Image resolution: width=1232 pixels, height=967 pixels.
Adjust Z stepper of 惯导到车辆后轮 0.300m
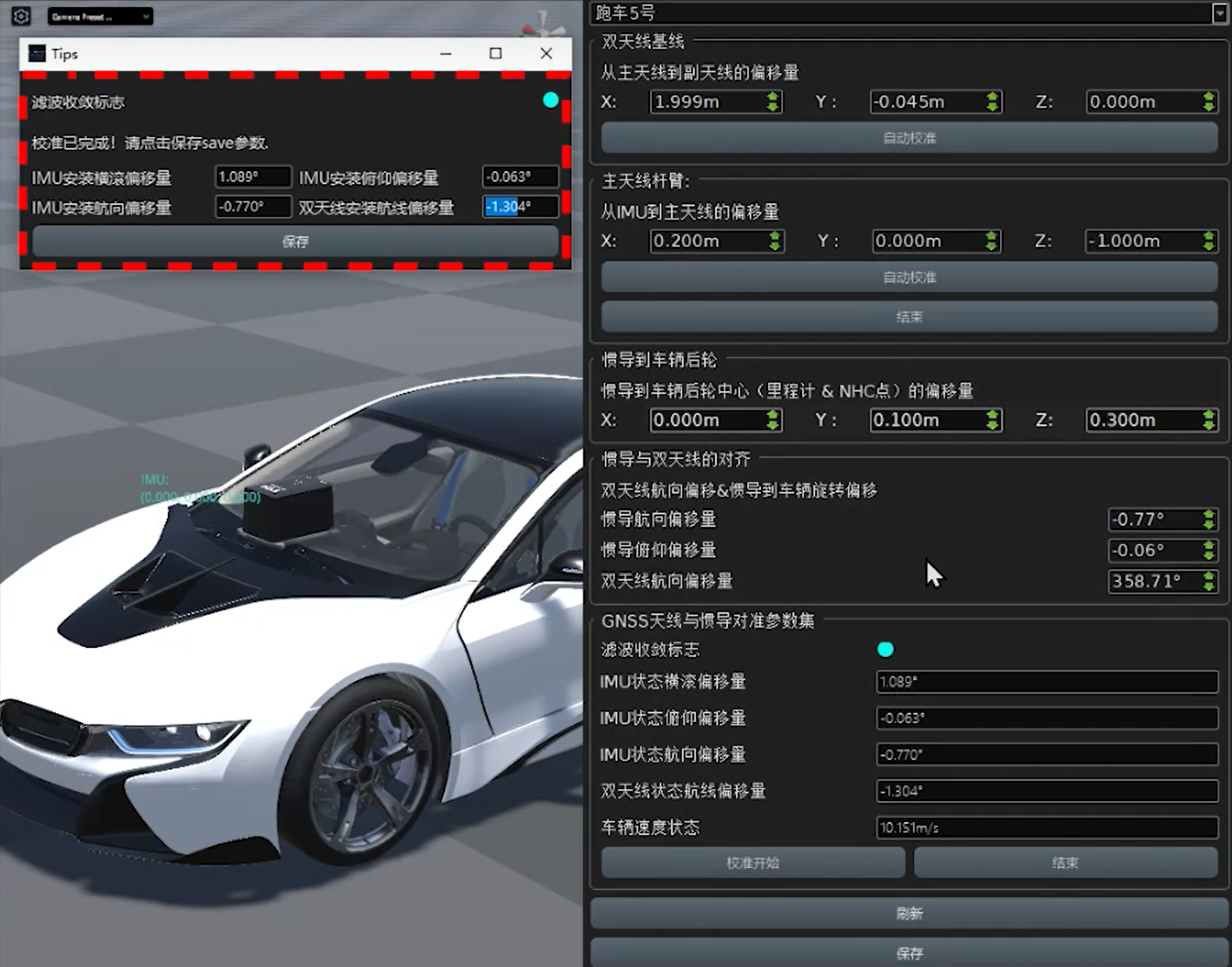[x=1209, y=421]
